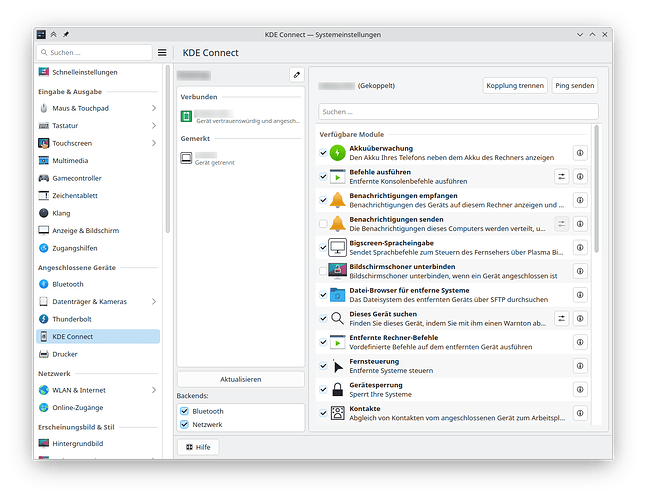Viewport: 646px width, 499px height.
Task: Click the Hilfe button
Action: point(198,447)
